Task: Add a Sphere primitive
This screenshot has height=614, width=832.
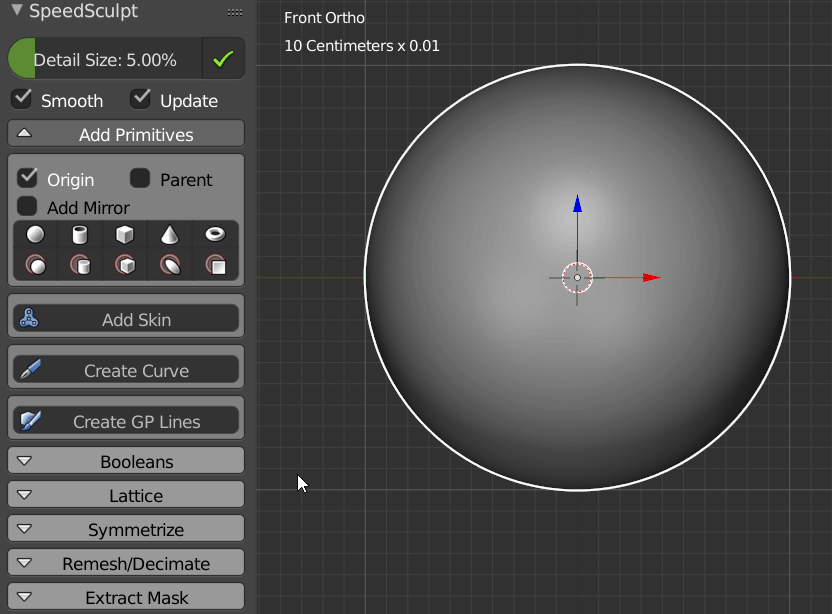Action: click(x=35, y=234)
